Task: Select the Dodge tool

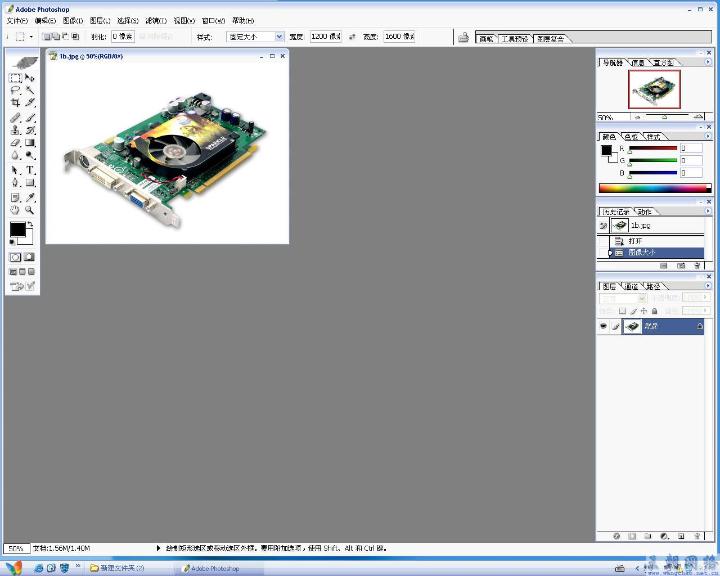Action: (x=30, y=155)
